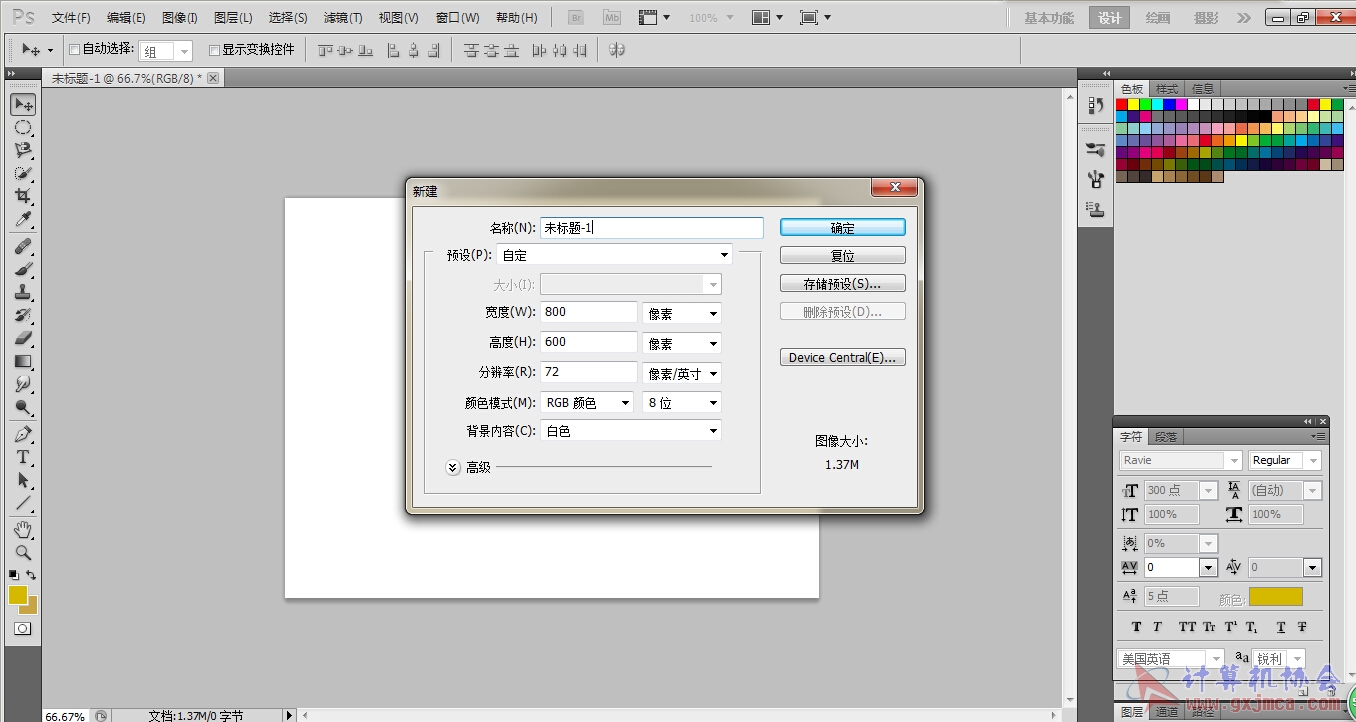Select the Pen tool
1356x722 pixels.
pyautogui.click(x=23, y=435)
